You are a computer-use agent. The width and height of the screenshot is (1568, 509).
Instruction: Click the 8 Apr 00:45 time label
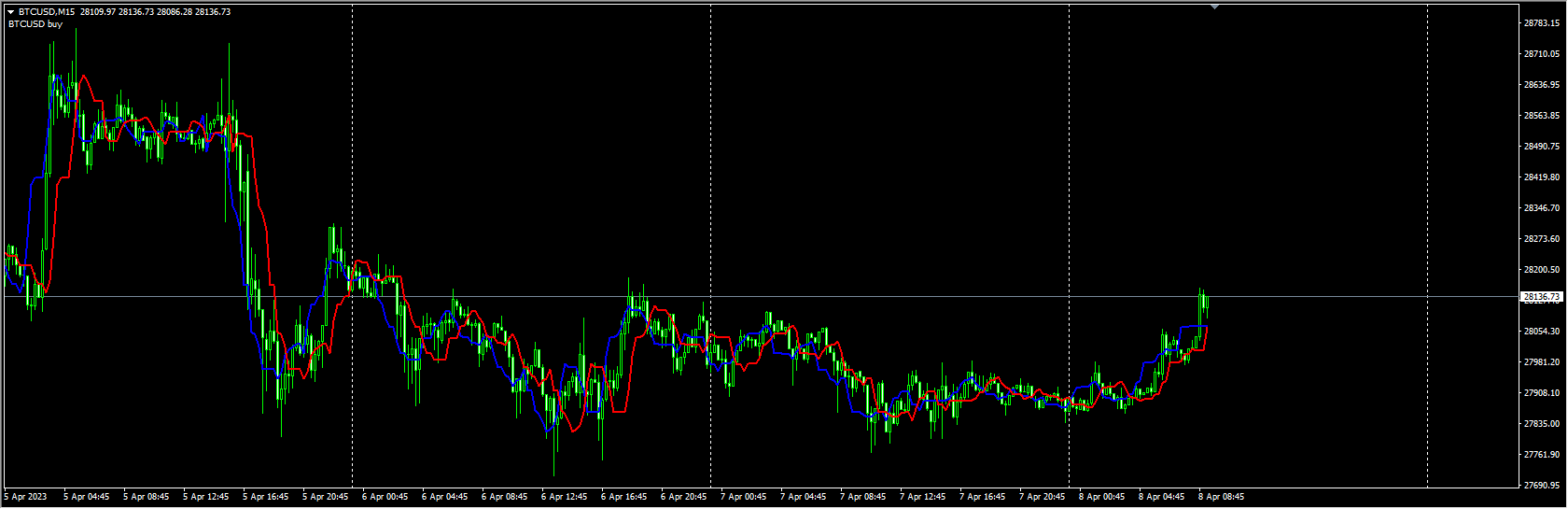pos(1101,497)
